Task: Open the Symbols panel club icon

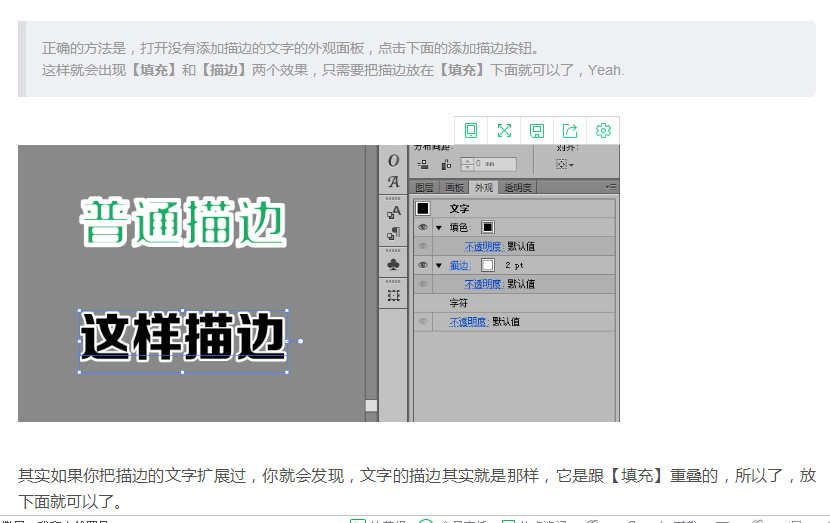Action: point(393,264)
